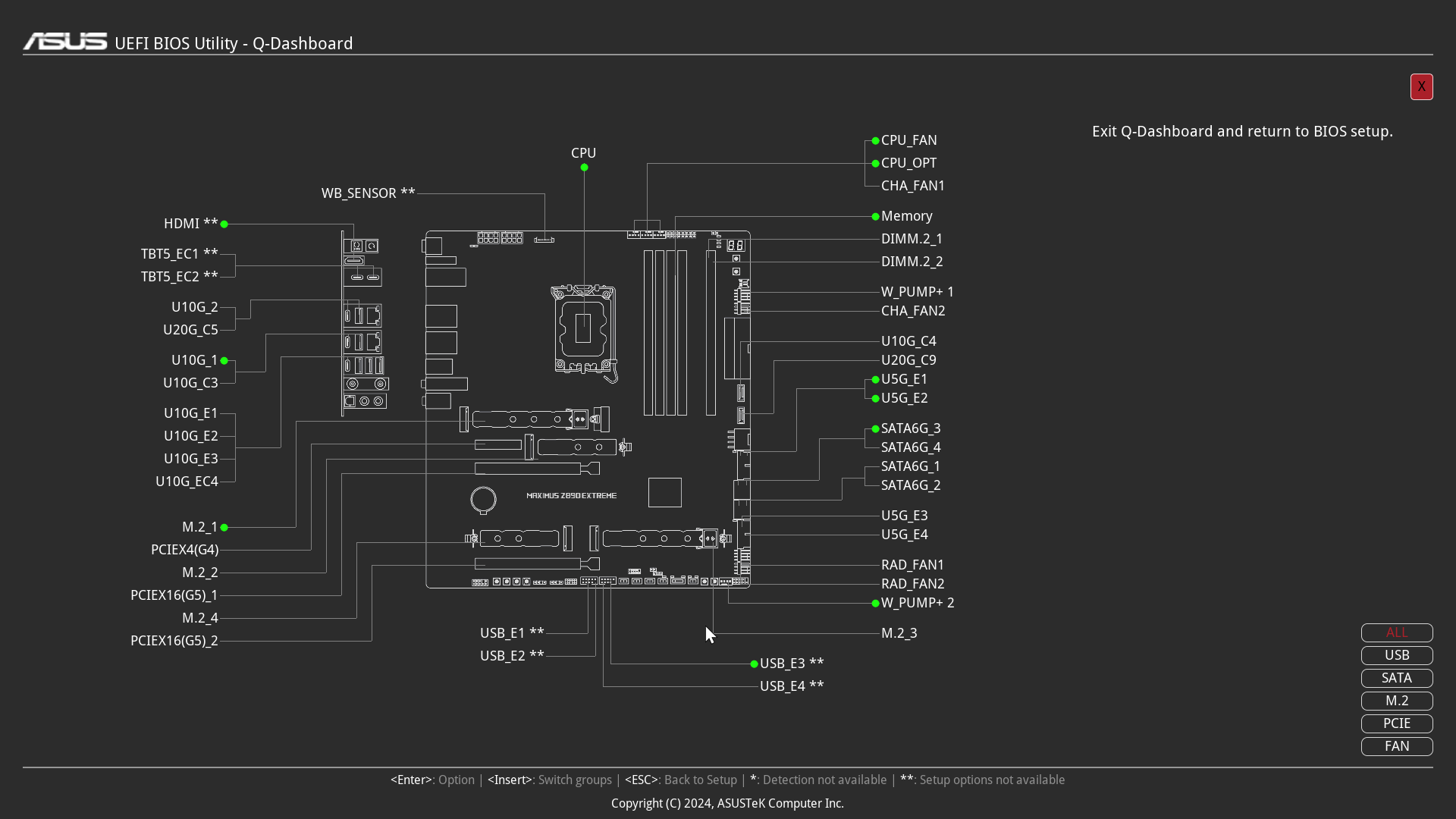Close Q-Dashboard with the red X
1456x819 pixels.
[x=1421, y=86]
